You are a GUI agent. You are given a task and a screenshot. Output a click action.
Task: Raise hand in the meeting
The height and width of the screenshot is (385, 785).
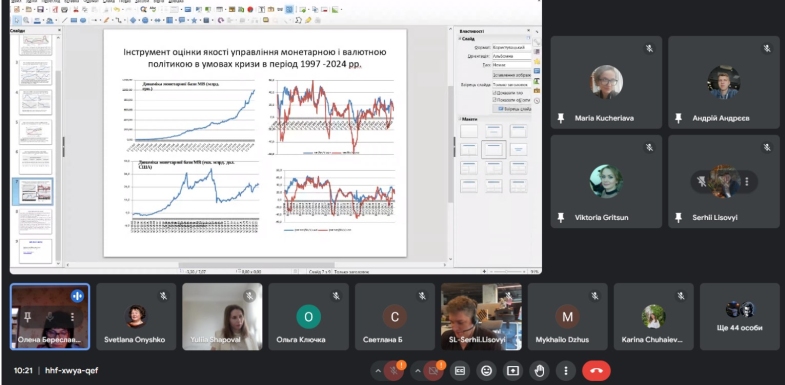[539, 371]
